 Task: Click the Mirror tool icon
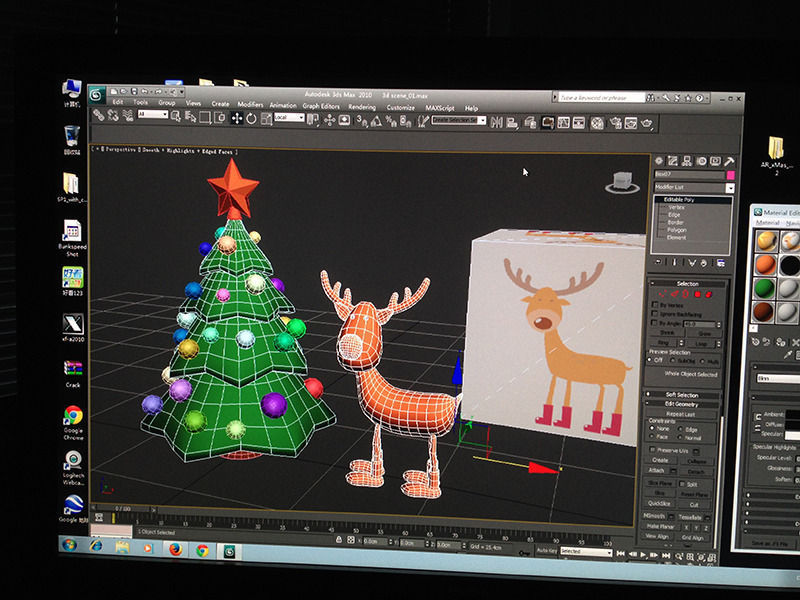click(x=496, y=122)
